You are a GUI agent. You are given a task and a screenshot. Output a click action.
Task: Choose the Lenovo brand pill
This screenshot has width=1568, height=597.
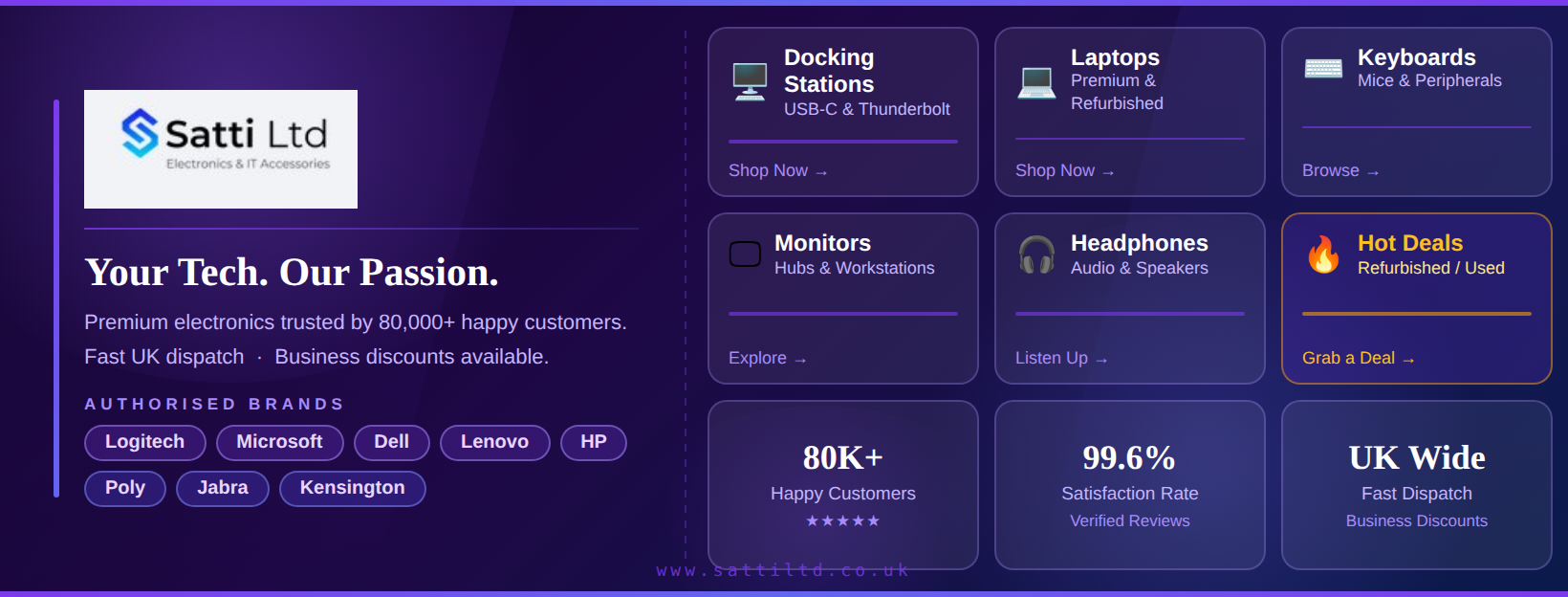(x=495, y=442)
